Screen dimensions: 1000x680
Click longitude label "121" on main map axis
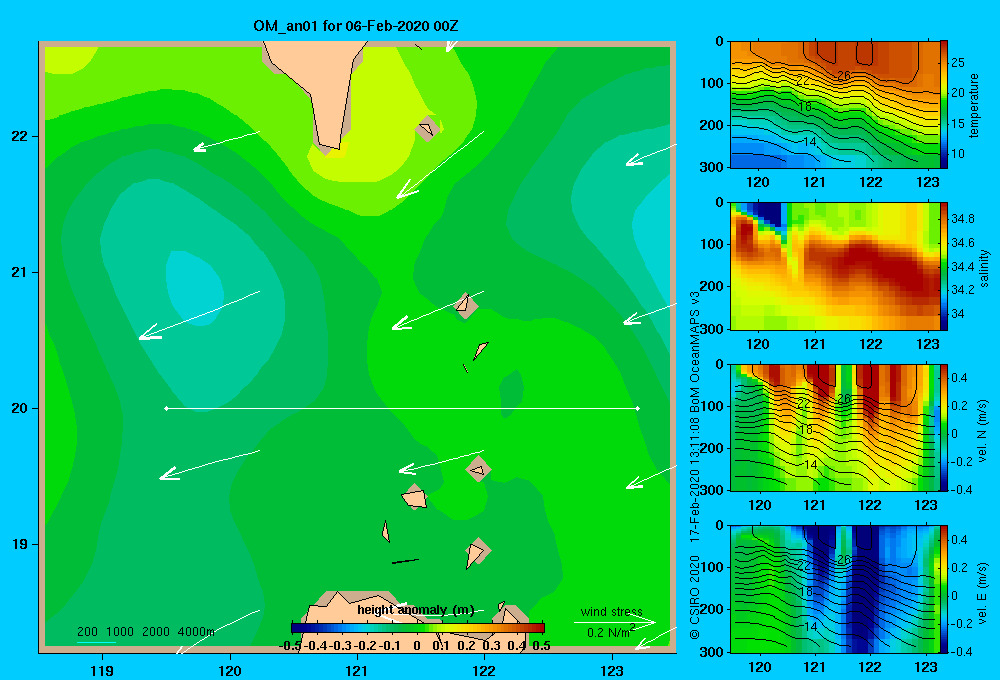point(357,670)
